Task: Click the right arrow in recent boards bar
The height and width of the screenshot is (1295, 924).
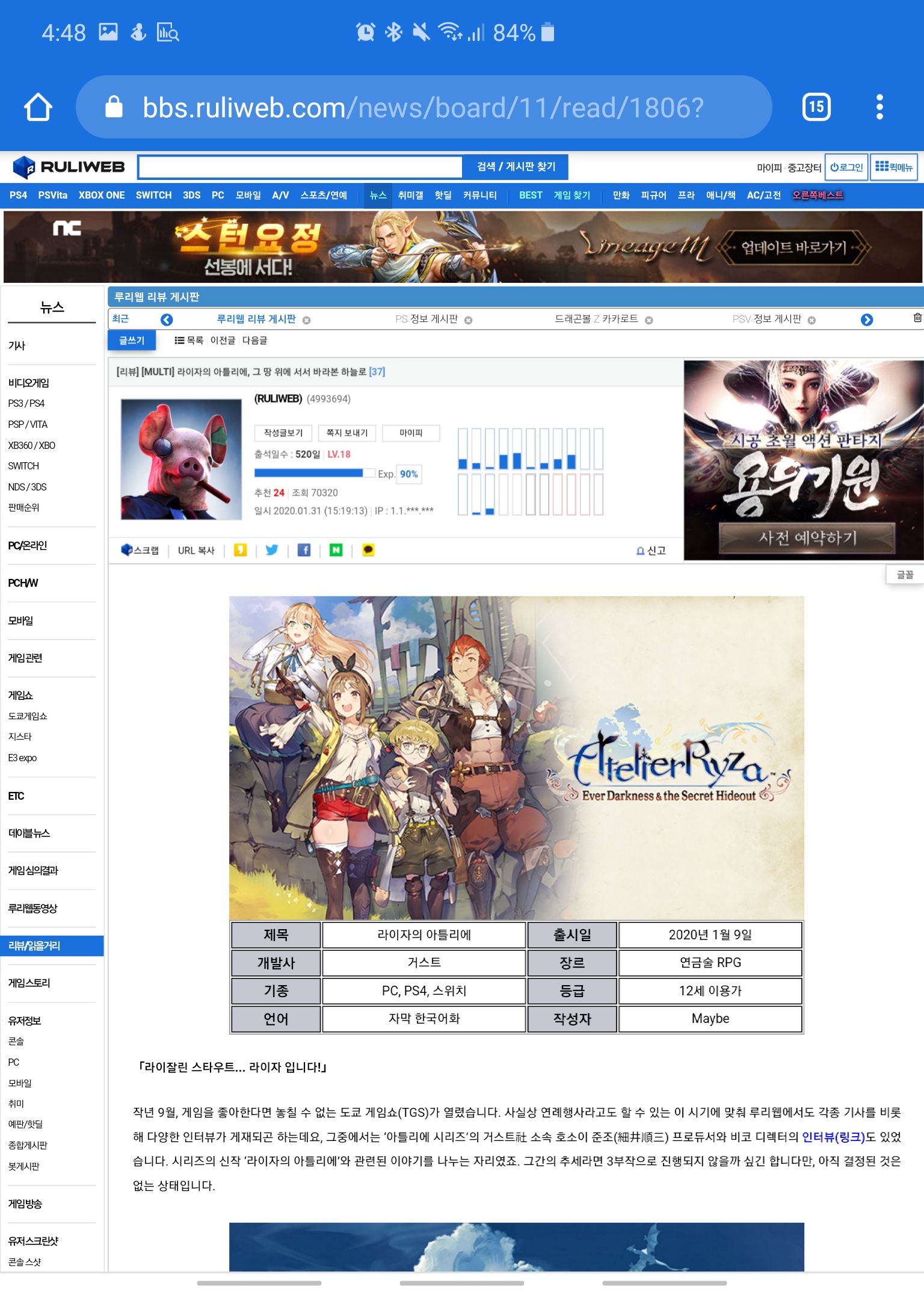Action: tap(866, 320)
